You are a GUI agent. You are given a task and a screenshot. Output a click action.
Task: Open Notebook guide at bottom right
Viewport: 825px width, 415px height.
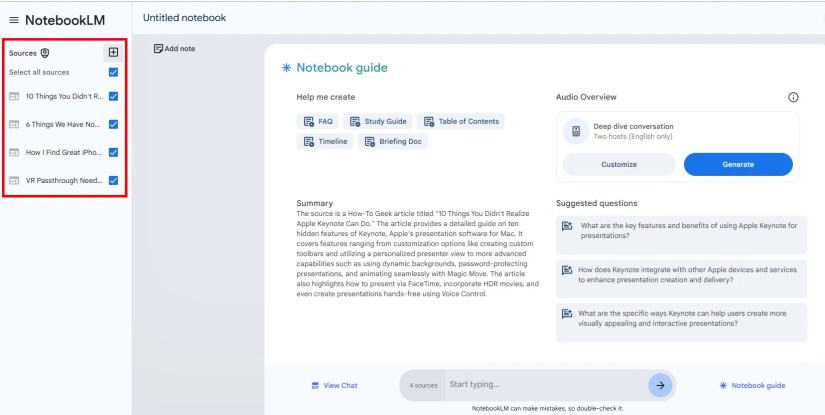(x=752, y=386)
